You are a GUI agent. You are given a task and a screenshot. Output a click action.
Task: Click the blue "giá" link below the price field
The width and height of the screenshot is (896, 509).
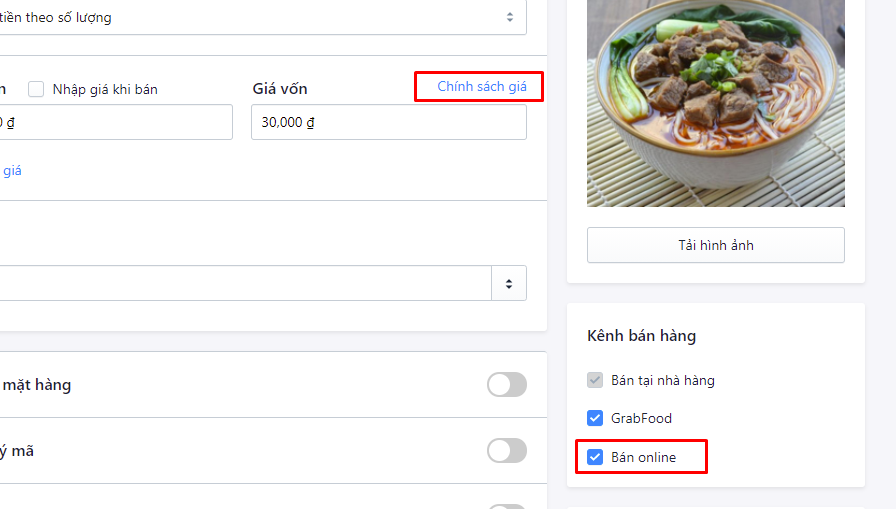(x=12, y=171)
